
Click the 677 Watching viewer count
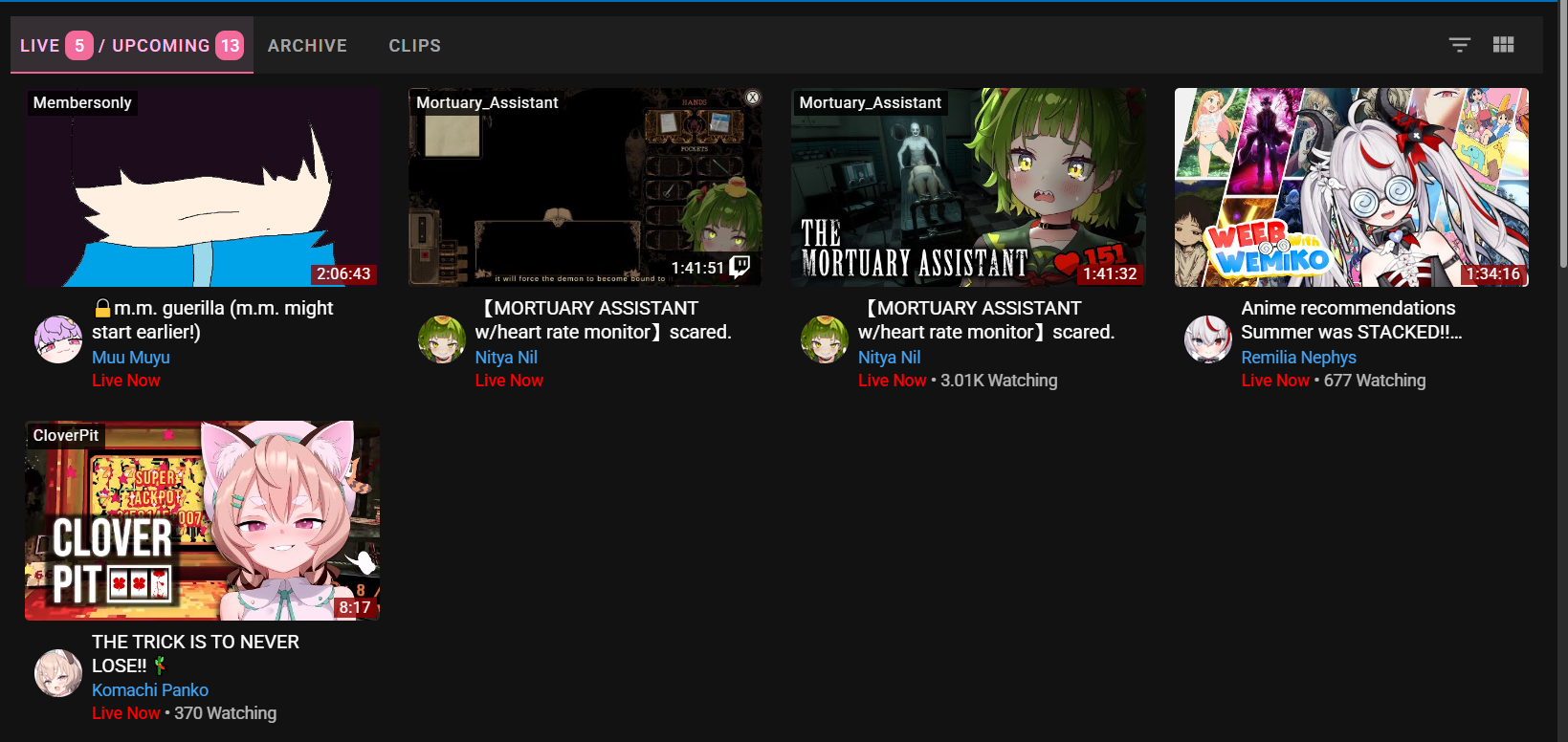[x=1375, y=381]
